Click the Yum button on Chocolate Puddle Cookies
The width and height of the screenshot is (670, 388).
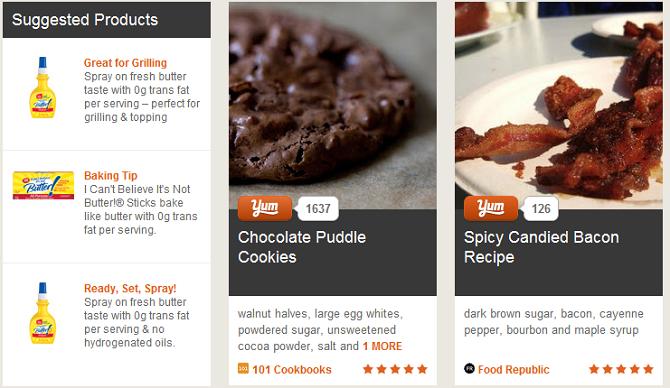tap(265, 208)
